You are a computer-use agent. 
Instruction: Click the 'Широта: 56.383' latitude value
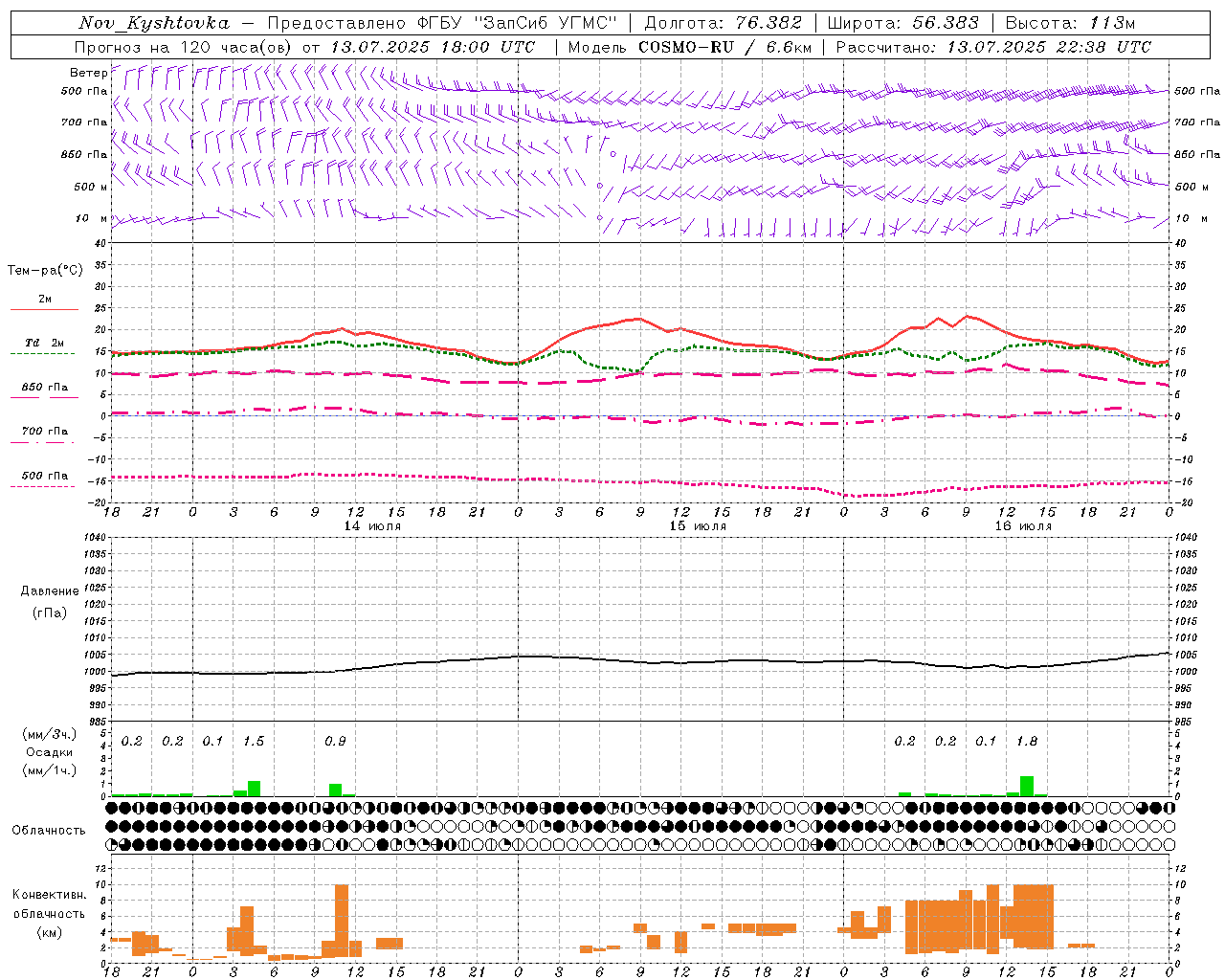tap(902, 23)
